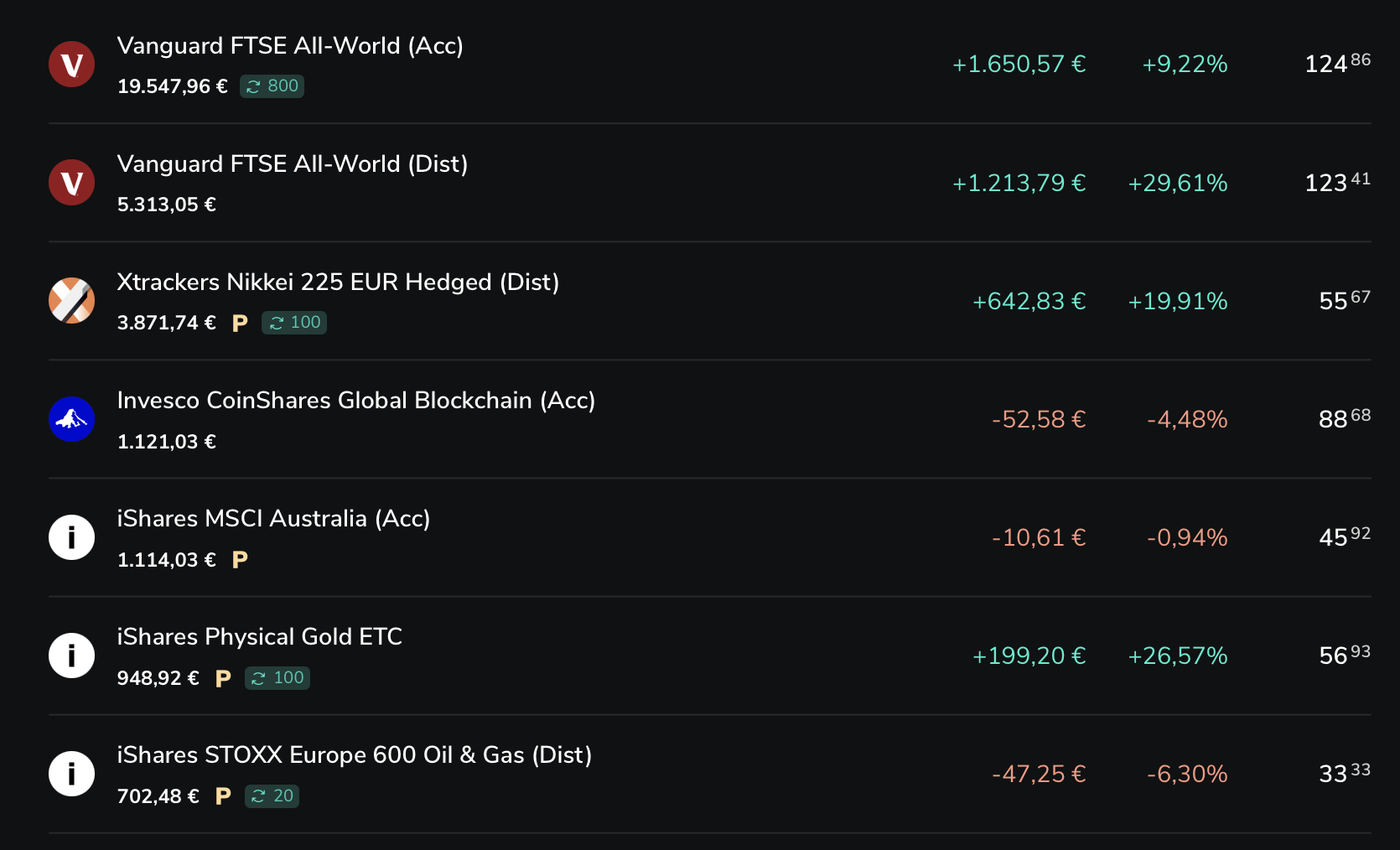Click the 800 savings plan badge
The height and width of the screenshot is (850, 1400).
click(x=272, y=86)
